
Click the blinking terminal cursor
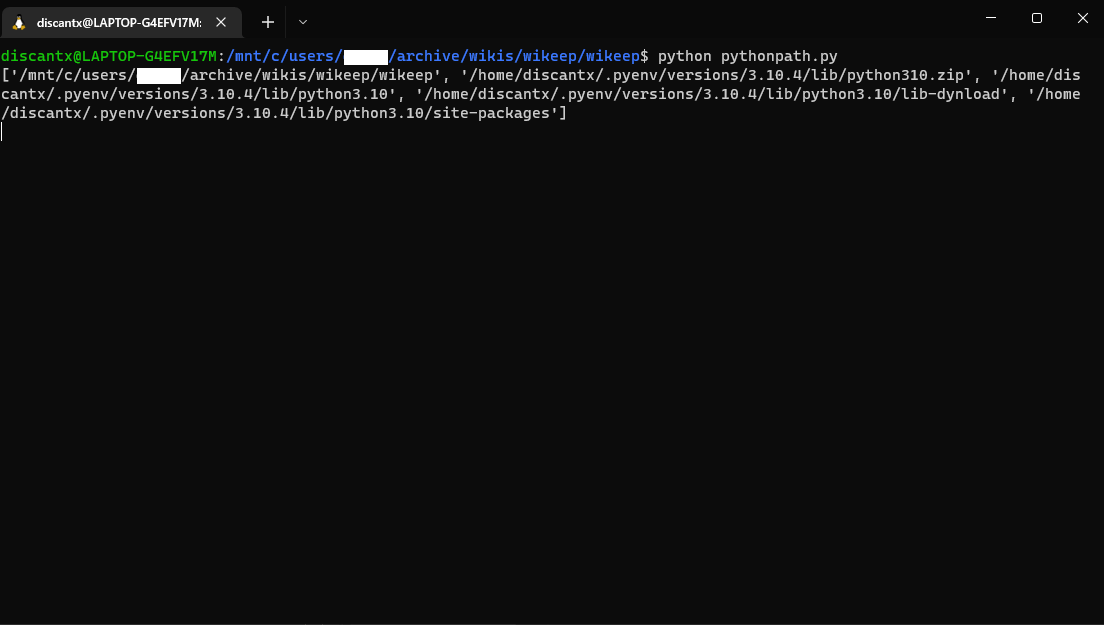[3, 131]
